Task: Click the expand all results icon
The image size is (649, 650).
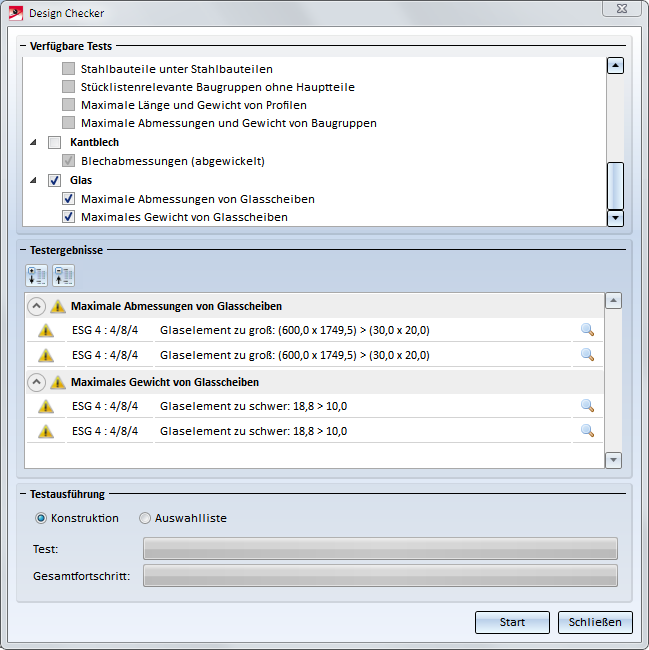Action: click(36, 276)
